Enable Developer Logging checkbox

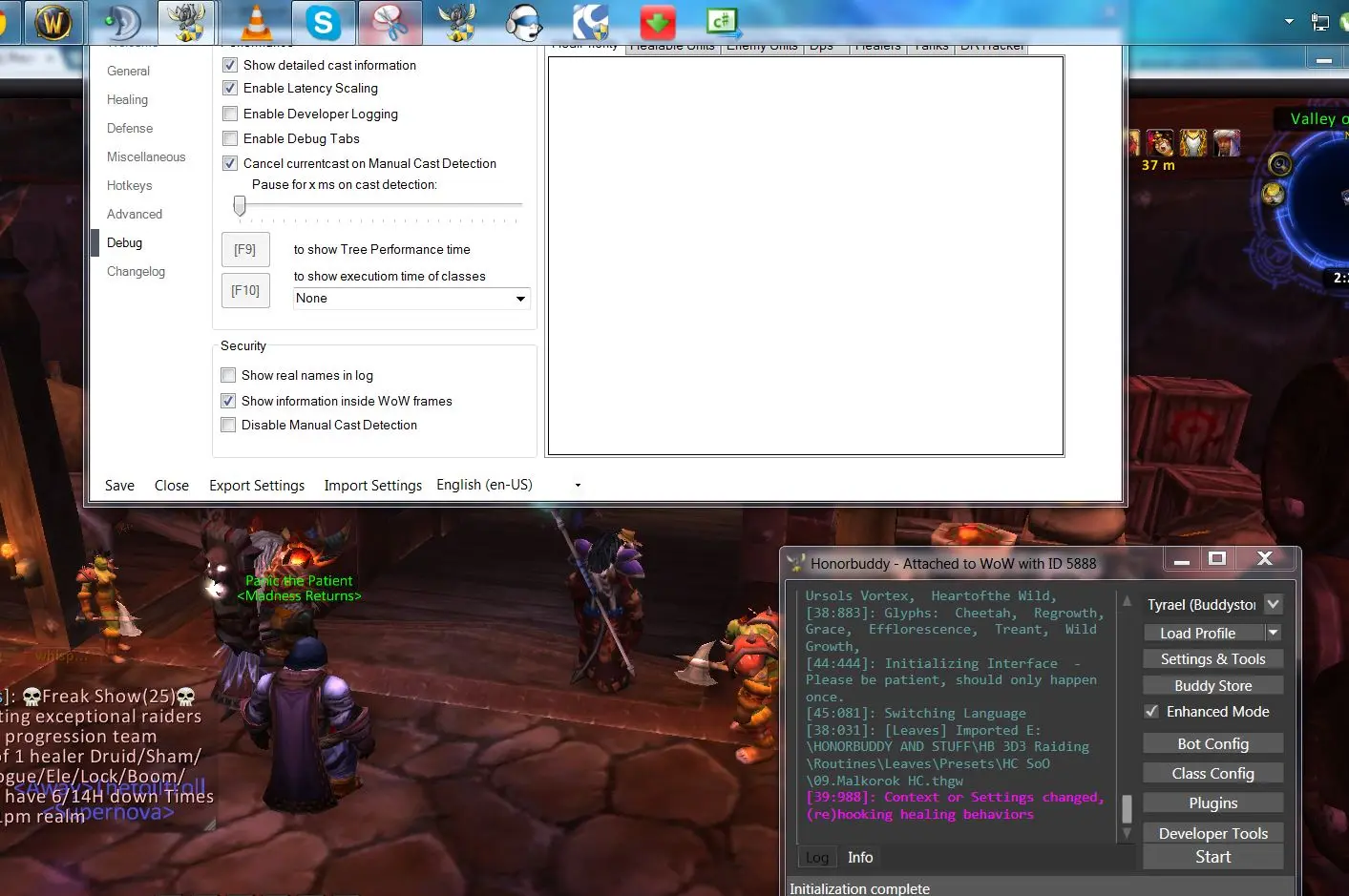[x=230, y=114]
